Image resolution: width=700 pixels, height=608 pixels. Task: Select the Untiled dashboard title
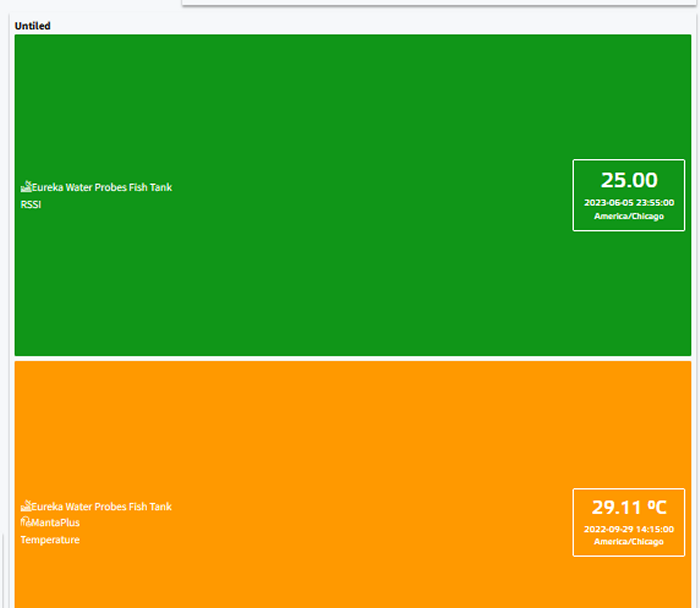33,26
